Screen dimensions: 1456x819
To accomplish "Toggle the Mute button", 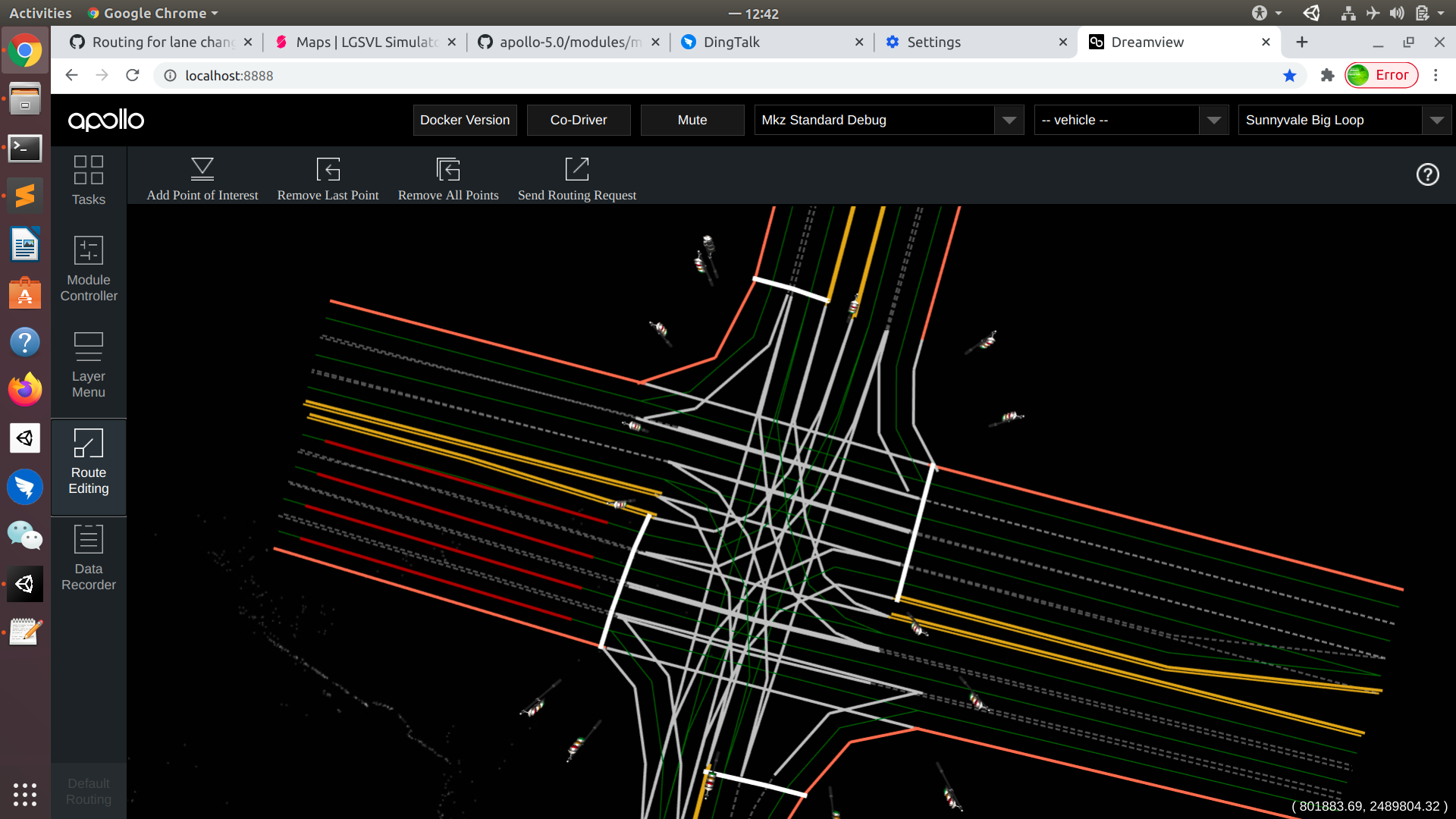I will (692, 120).
